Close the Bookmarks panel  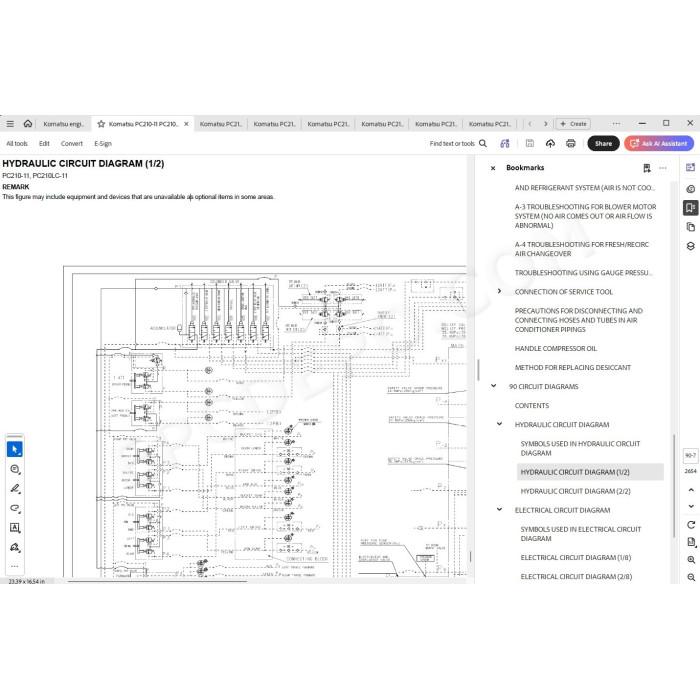(493, 168)
